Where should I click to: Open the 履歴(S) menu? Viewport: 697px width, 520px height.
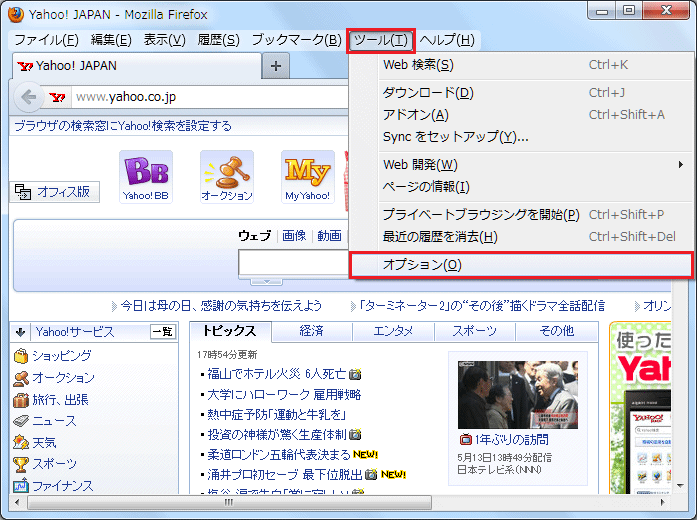coord(218,40)
